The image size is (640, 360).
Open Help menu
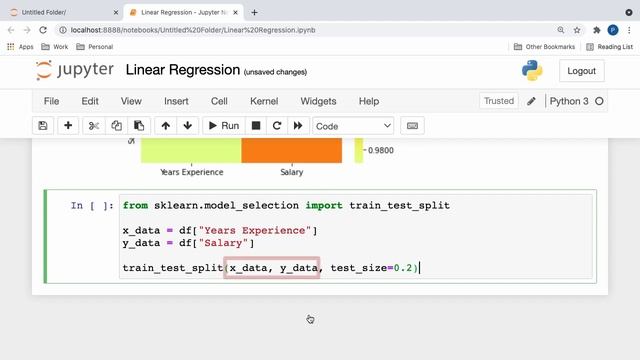point(369,101)
